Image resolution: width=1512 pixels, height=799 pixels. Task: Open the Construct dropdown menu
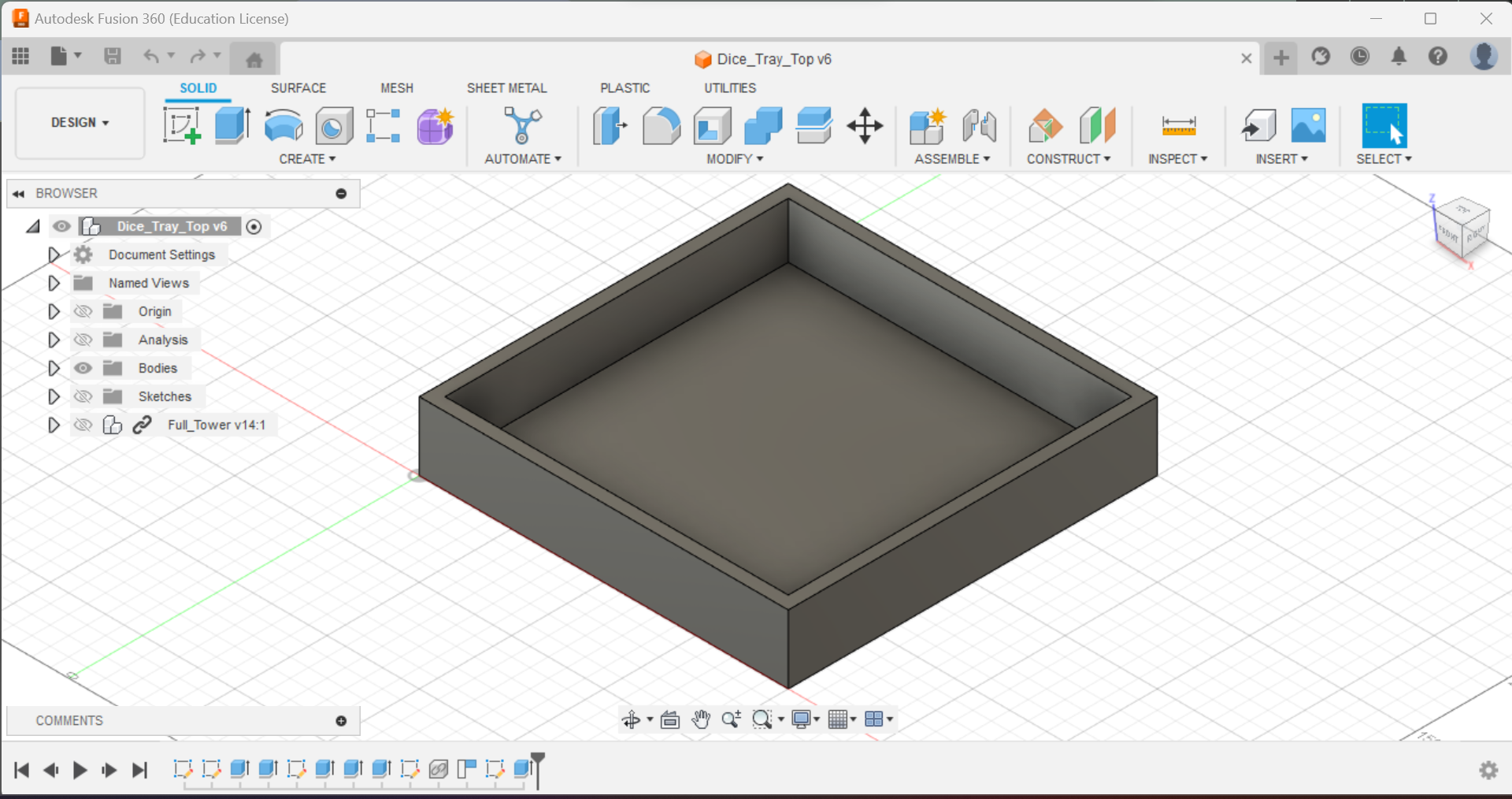[1069, 158]
